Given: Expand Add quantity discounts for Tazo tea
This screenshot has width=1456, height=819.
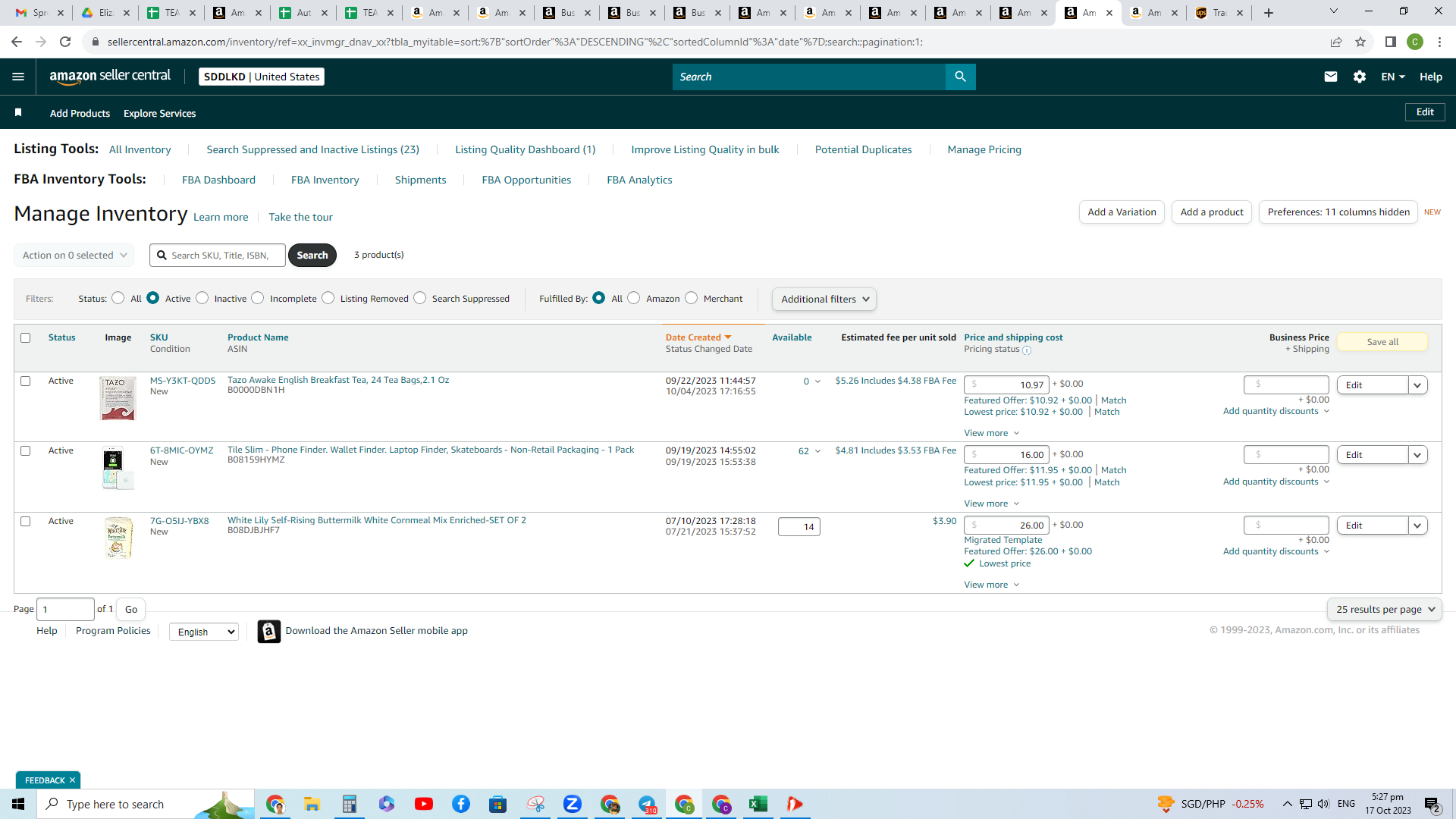Looking at the screenshot, I should (x=1276, y=412).
